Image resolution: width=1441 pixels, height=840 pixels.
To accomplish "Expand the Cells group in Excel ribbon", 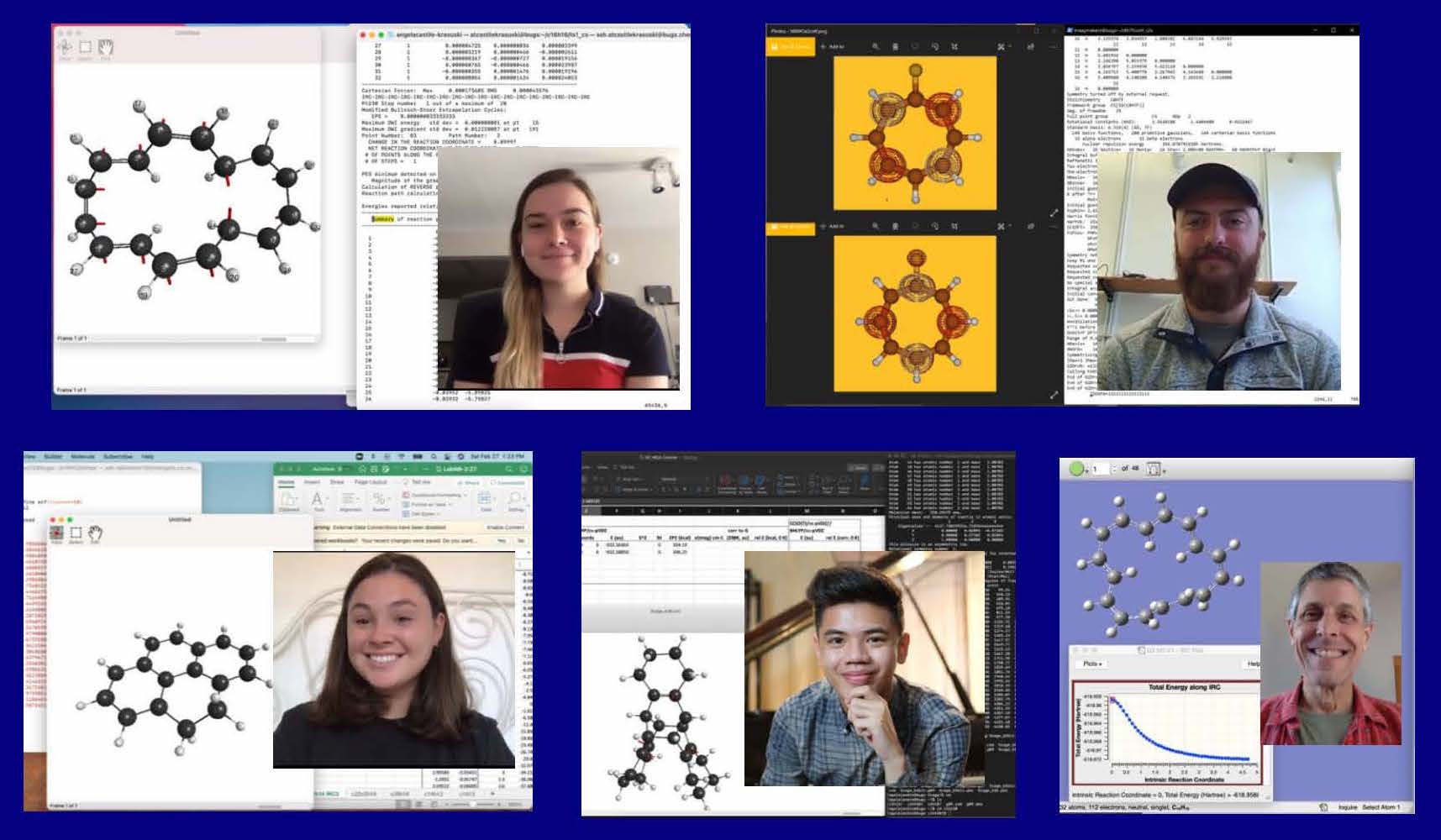I will (x=486, y=501).
